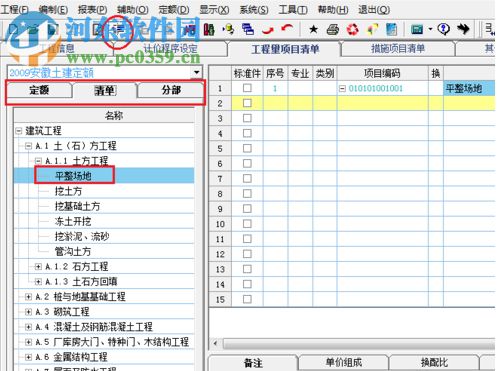Tick the 标准件 checkbox in row 7
This screenshot has height=371, width=500.
[247, 179]
